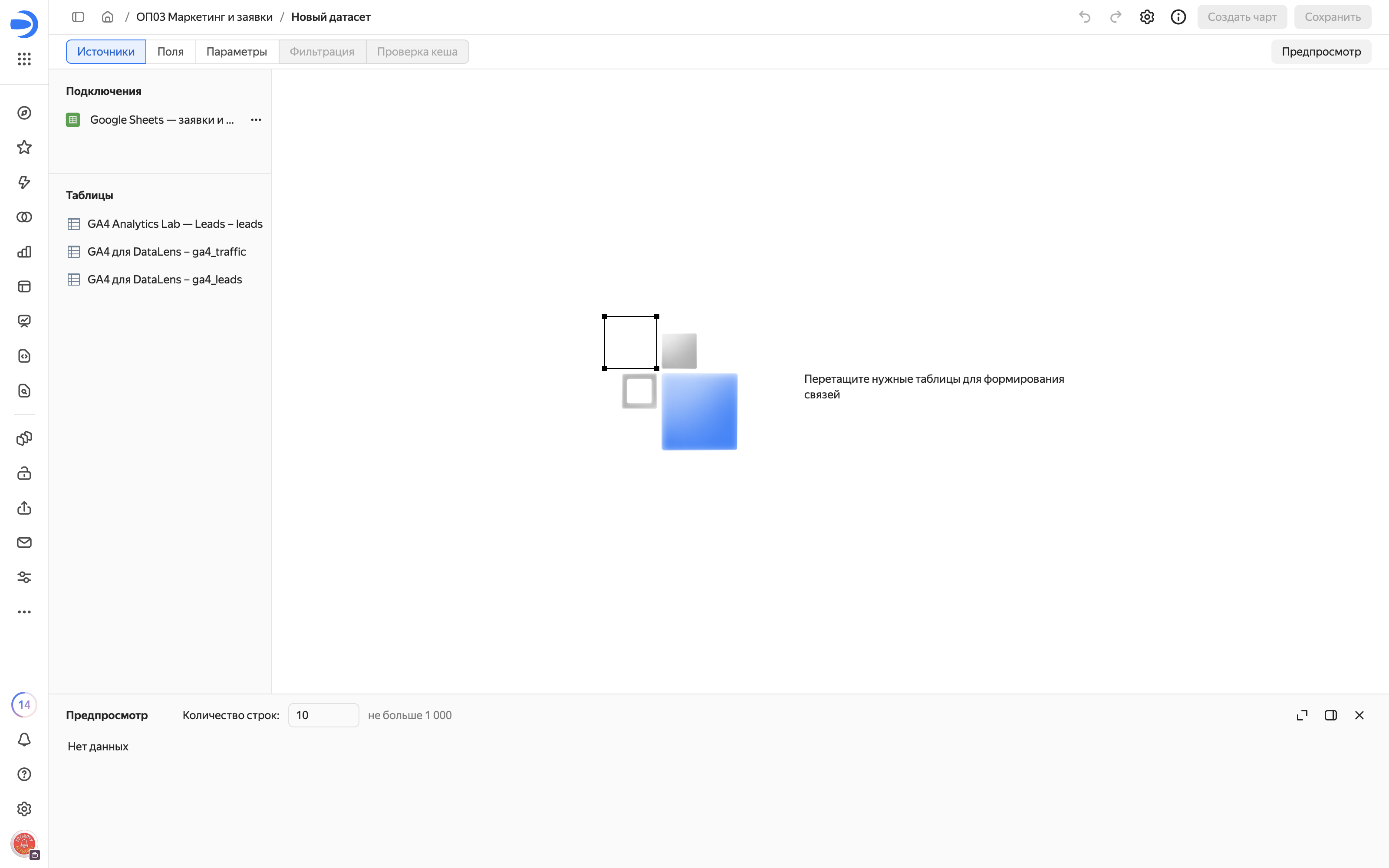Open the presentation chart icon in sidebar
Screen dimensions: 1389x868
pyautogui.click(x=24, y=322)
